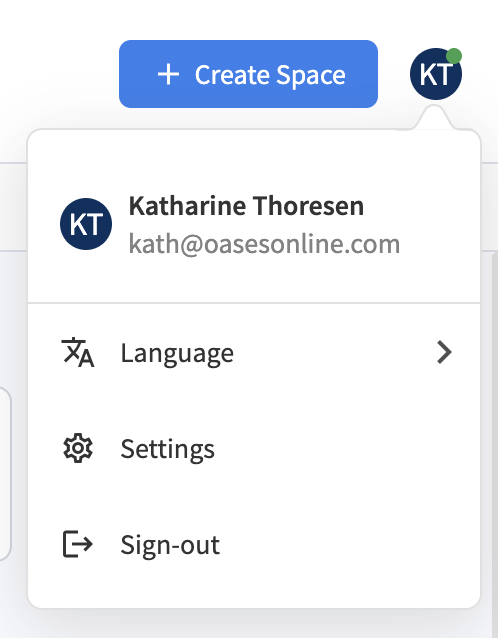Click the Sign-out door arrow icon
The image size is (498, 638).
click(78, 544)
